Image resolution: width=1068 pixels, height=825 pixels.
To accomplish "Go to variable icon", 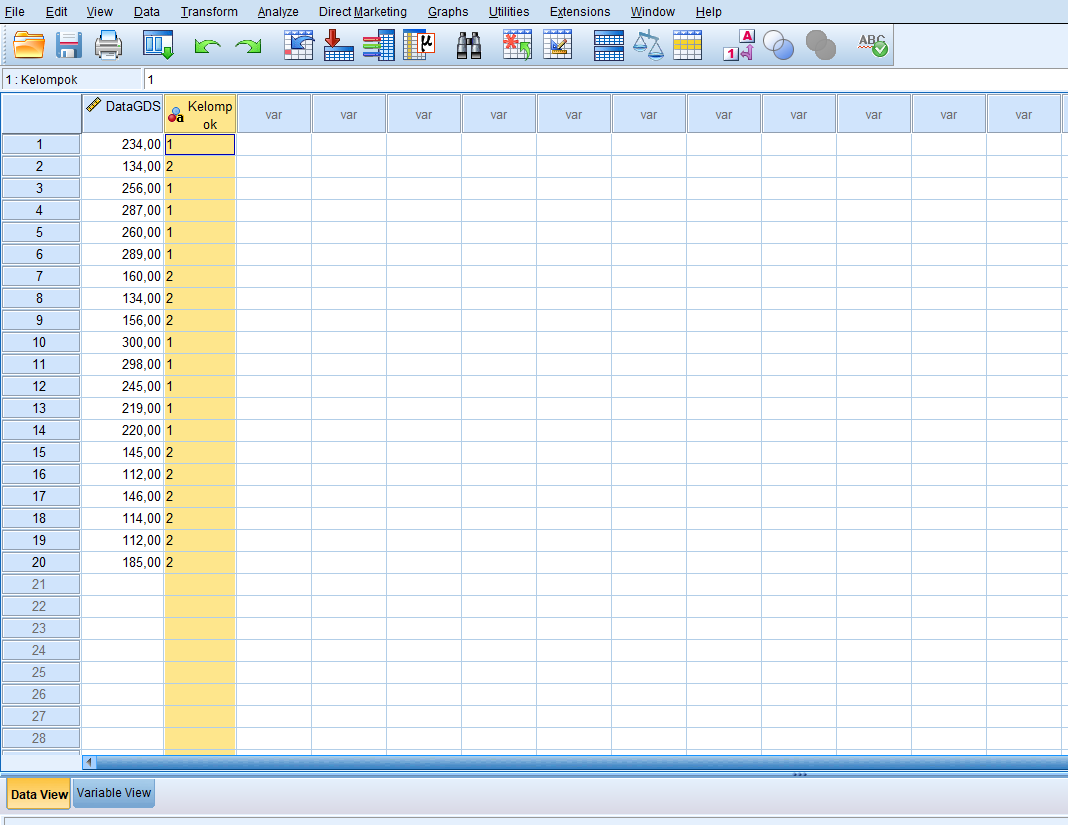I will pos(339,46).
